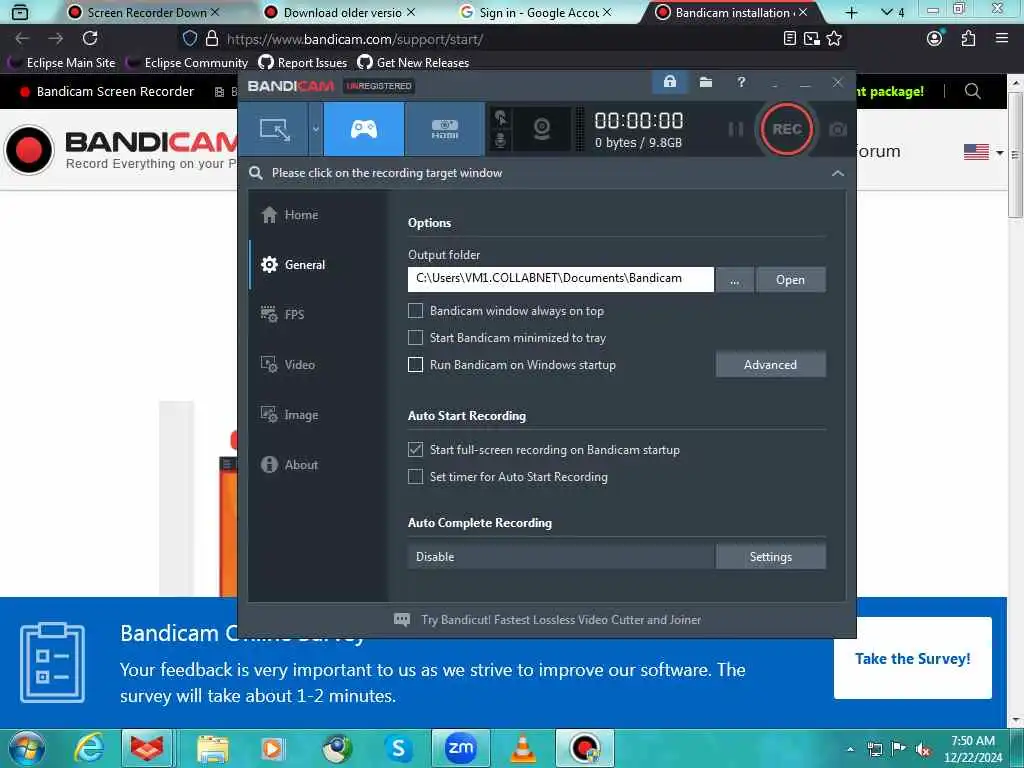Toggle reader view icon in address bar
1024x768 pixels.
(x=790, y=39)
